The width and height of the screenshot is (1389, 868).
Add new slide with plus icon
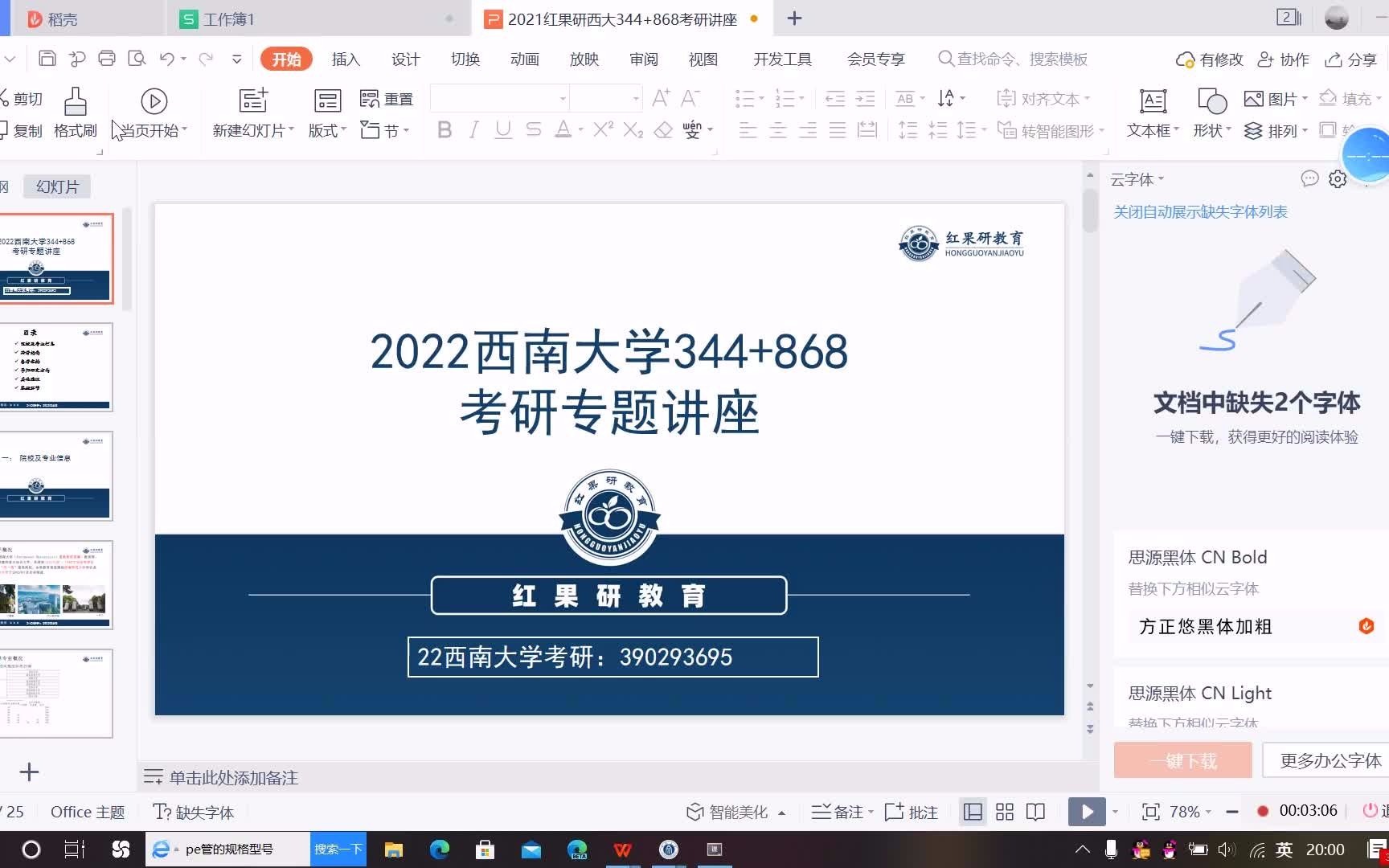[29, 772]
